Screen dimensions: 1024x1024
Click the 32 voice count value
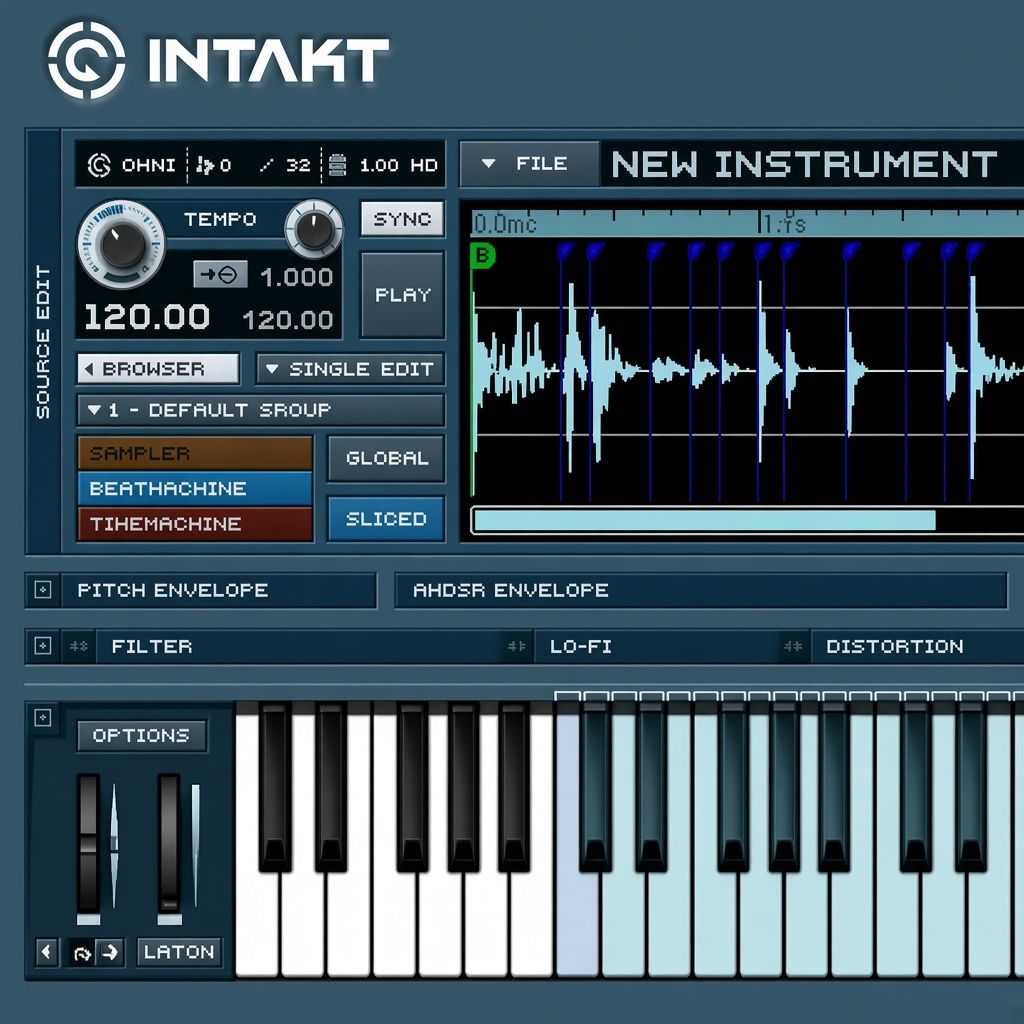(x=298, y=165)
